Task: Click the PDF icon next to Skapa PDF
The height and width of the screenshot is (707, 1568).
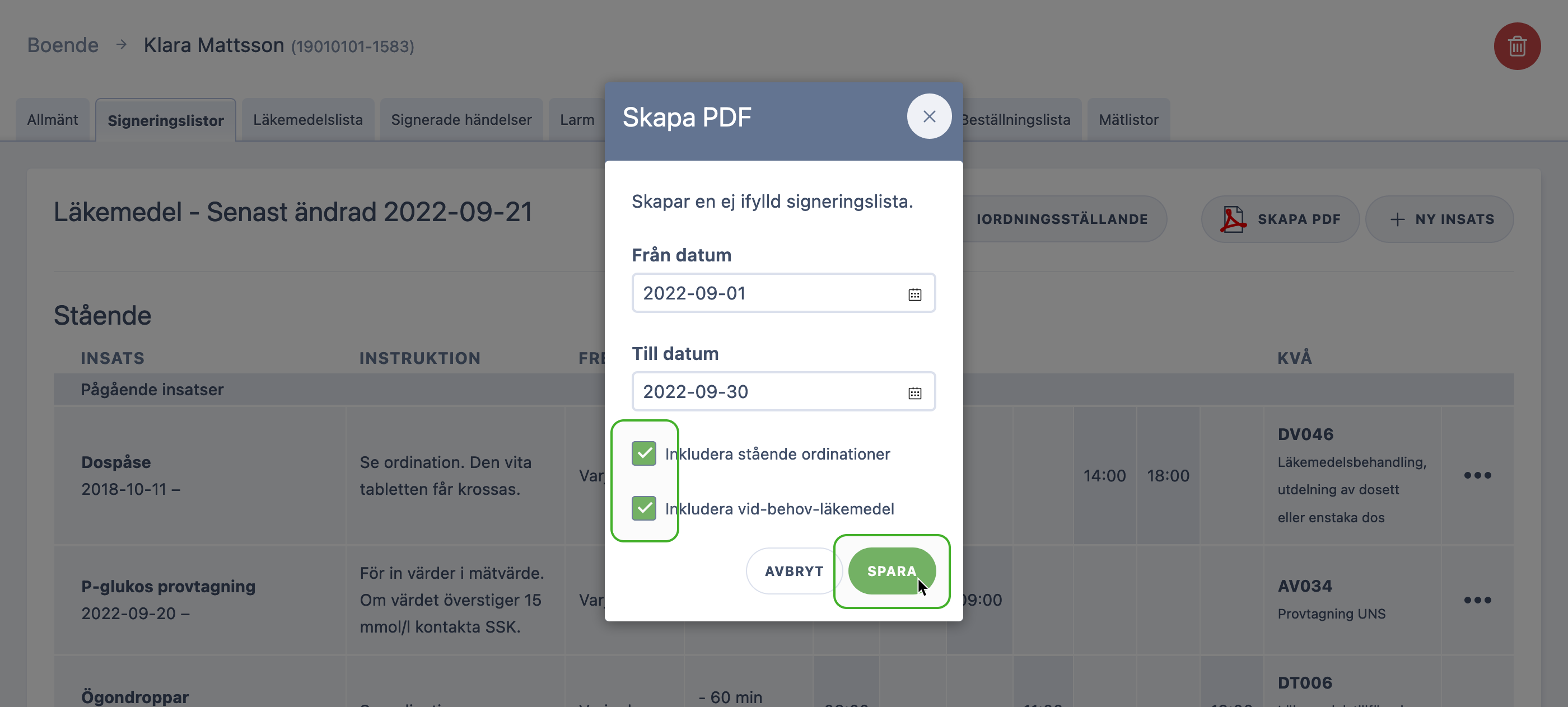Action: click(x=1233, y=219)
